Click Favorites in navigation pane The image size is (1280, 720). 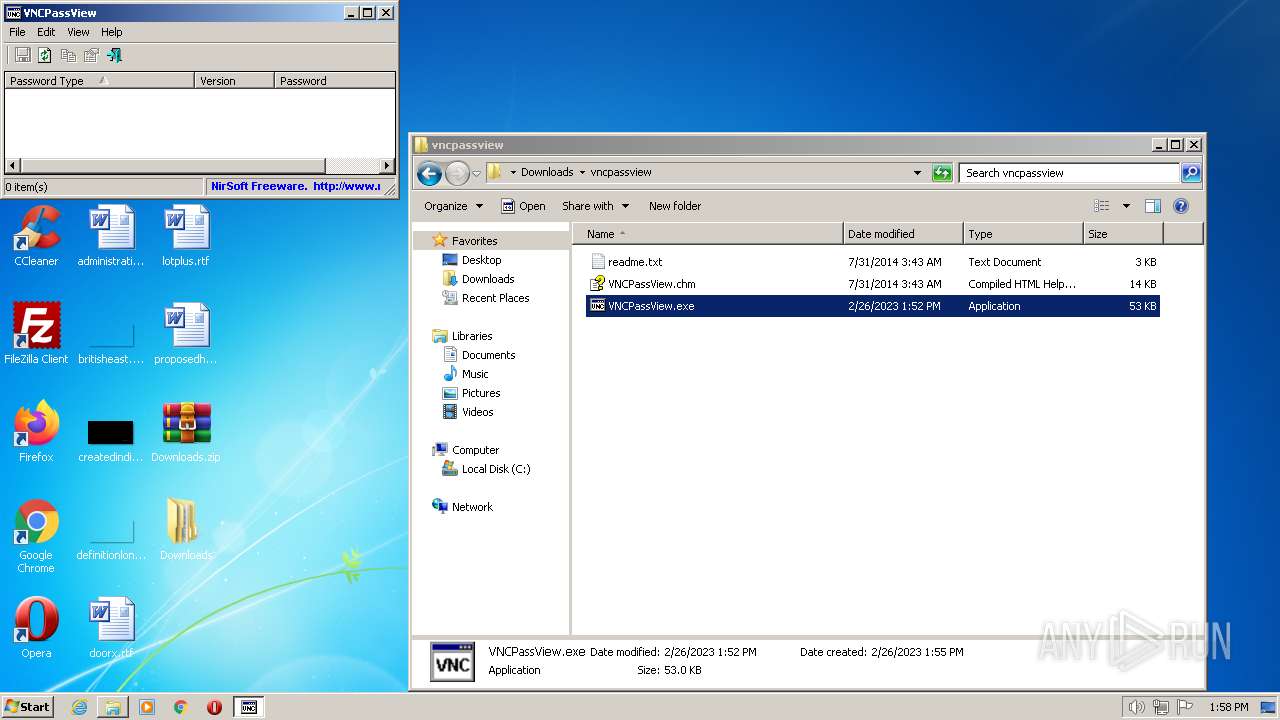coord(474,241)
